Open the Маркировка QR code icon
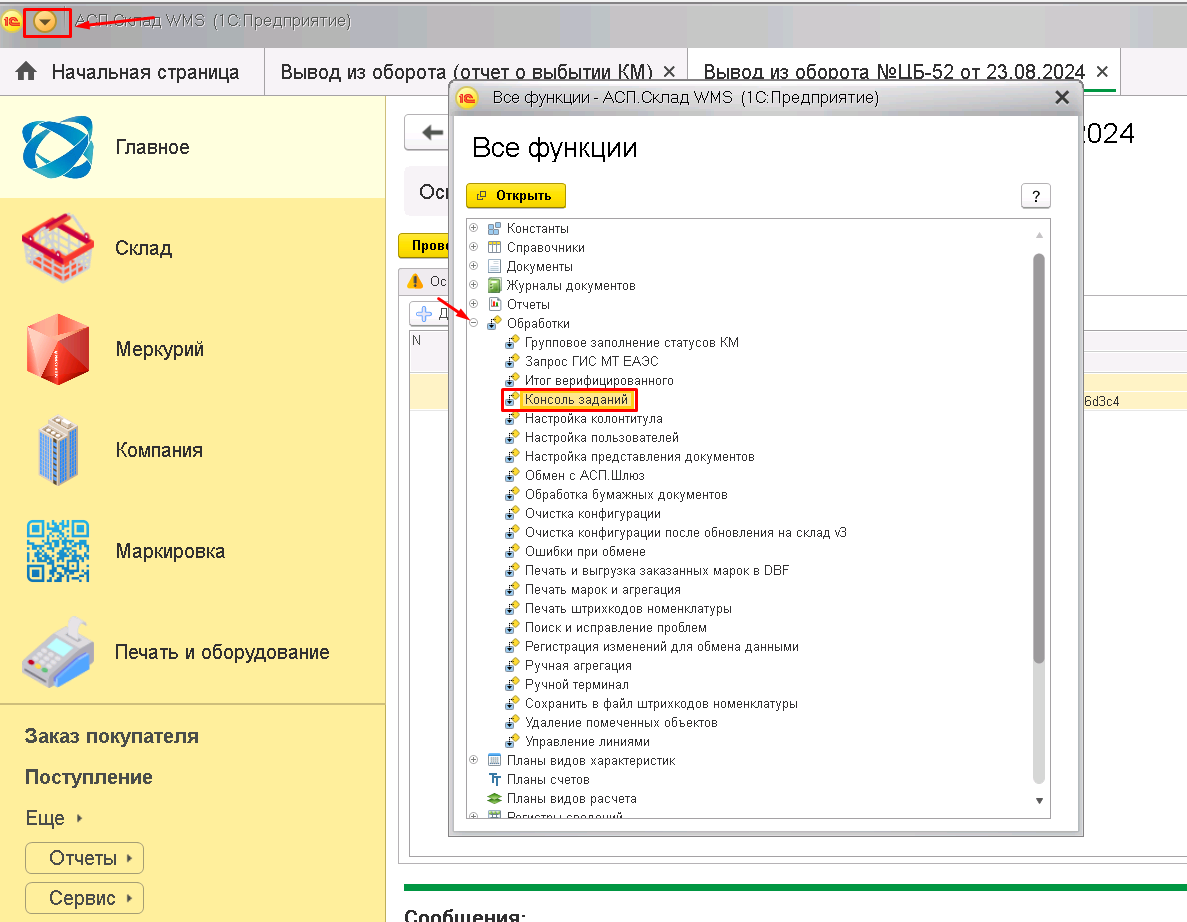This screenshot has width=1187, height=922. (58, 551)
